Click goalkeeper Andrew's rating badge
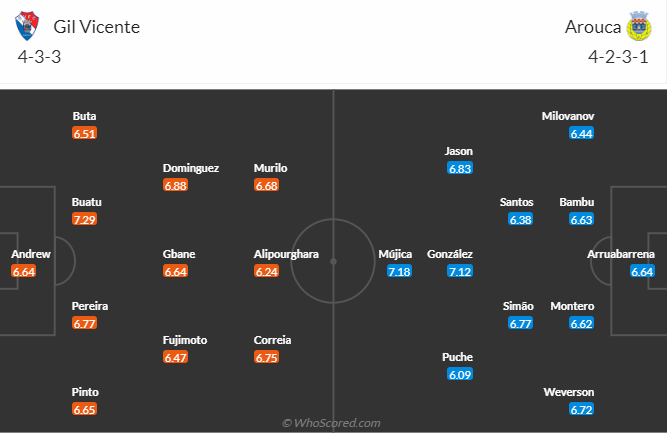 click(x=24, y=271)
